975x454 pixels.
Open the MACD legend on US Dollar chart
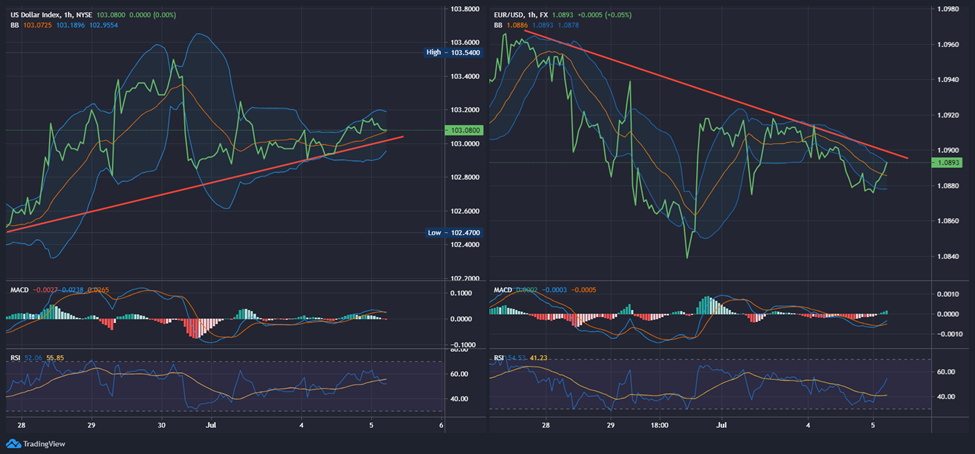click(x=18, y=291)
